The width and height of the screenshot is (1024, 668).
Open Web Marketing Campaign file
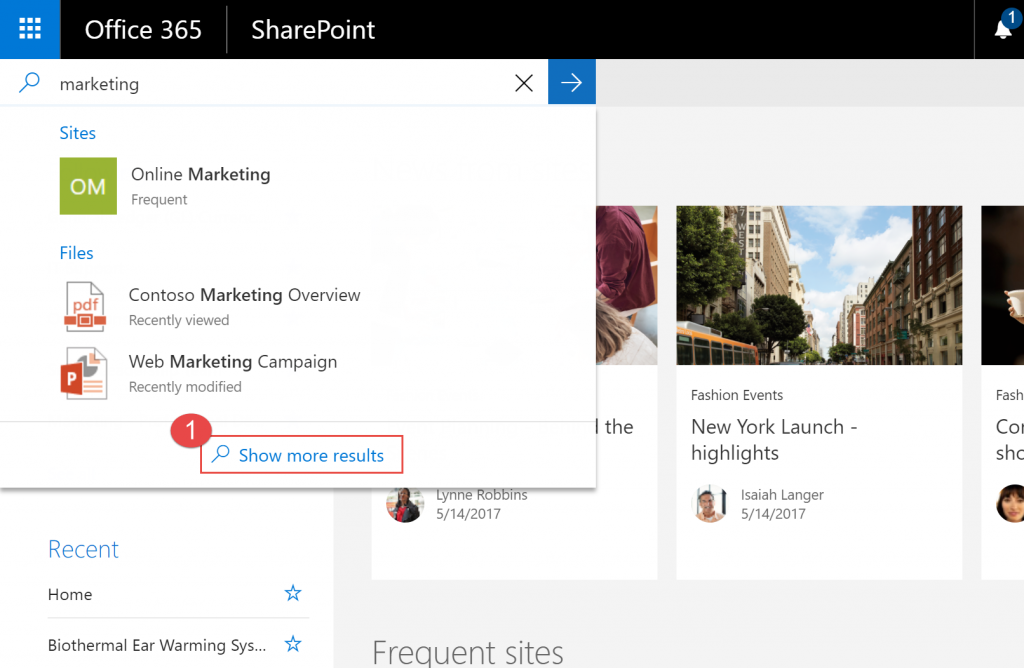[232, 362]
